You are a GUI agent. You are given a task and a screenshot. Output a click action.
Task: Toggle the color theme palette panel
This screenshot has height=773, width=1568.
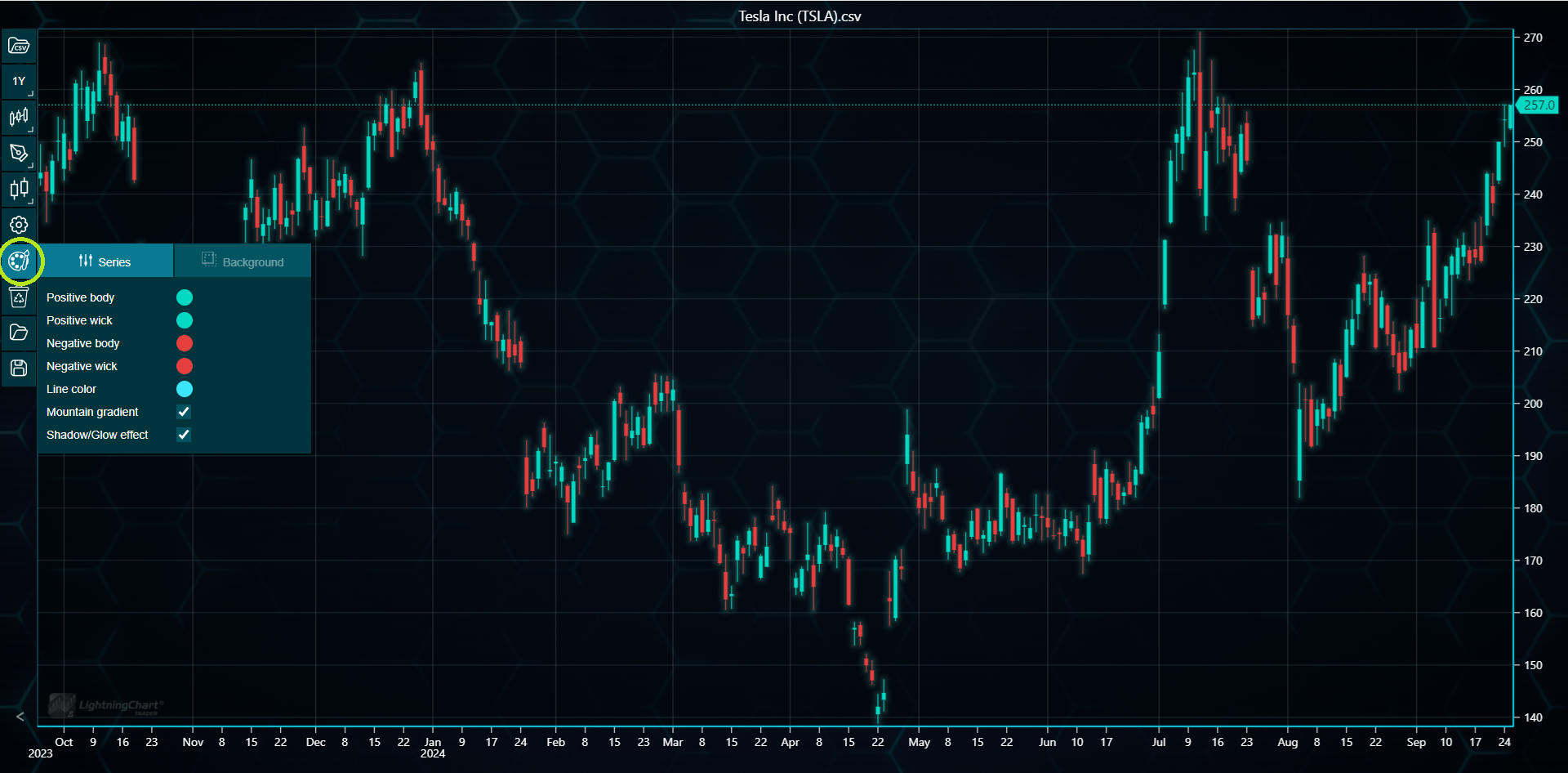coord(19,261)
